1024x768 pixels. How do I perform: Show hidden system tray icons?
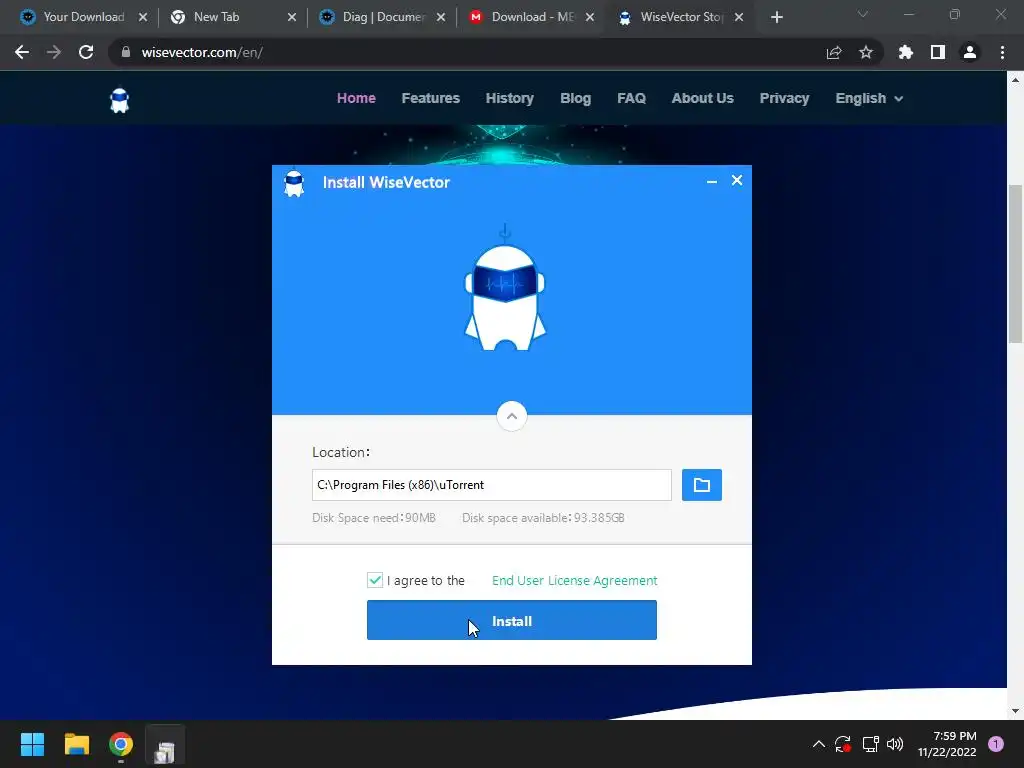818,744
